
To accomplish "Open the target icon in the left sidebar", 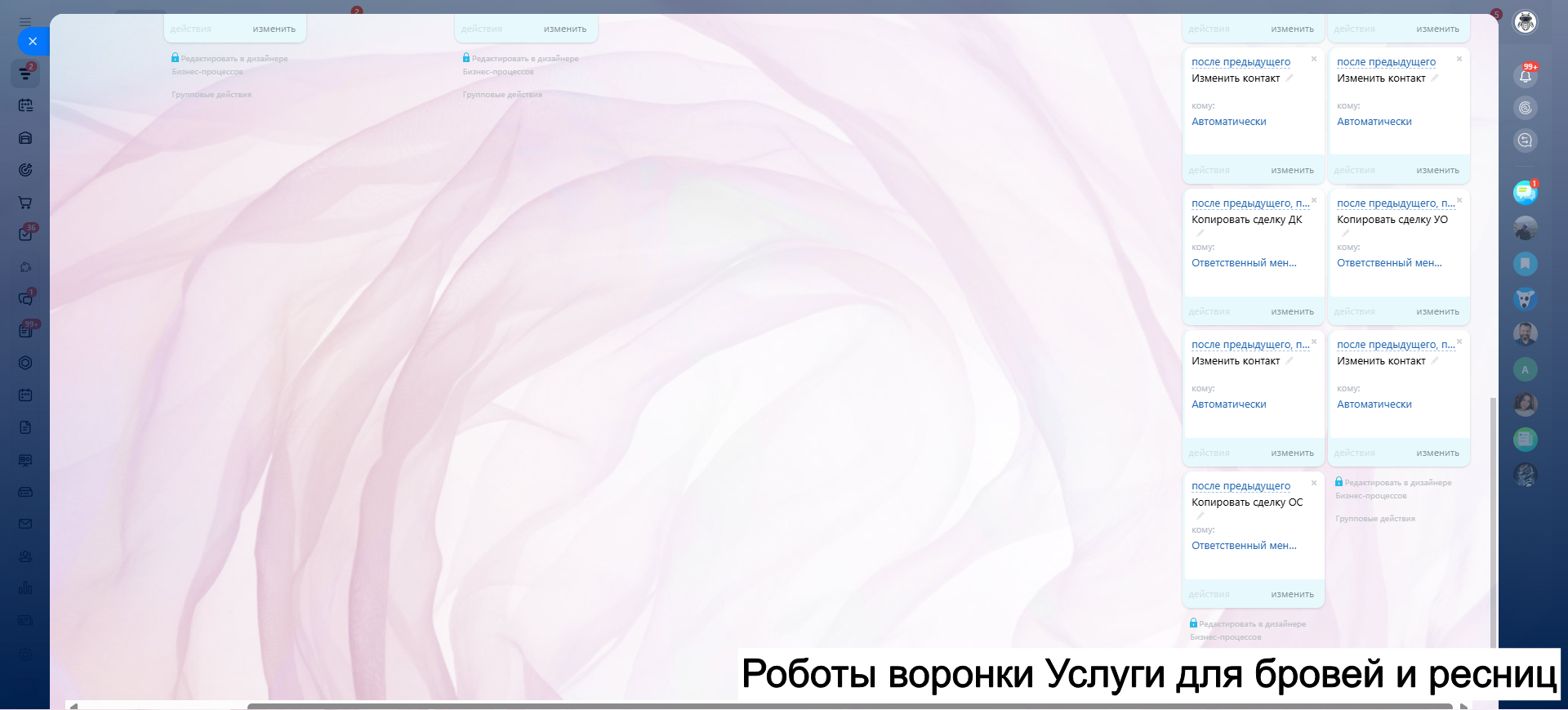I will 25,170.
